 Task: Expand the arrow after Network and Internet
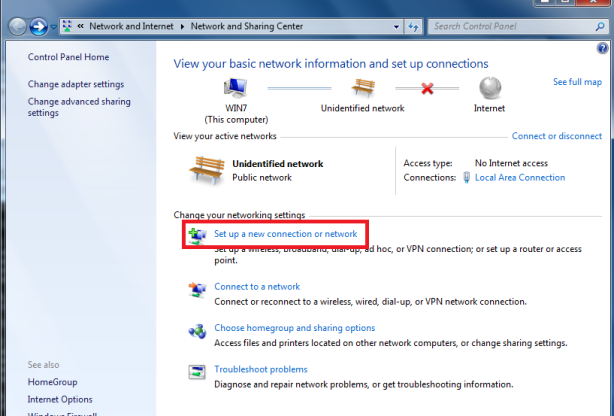tap(182, 27)
